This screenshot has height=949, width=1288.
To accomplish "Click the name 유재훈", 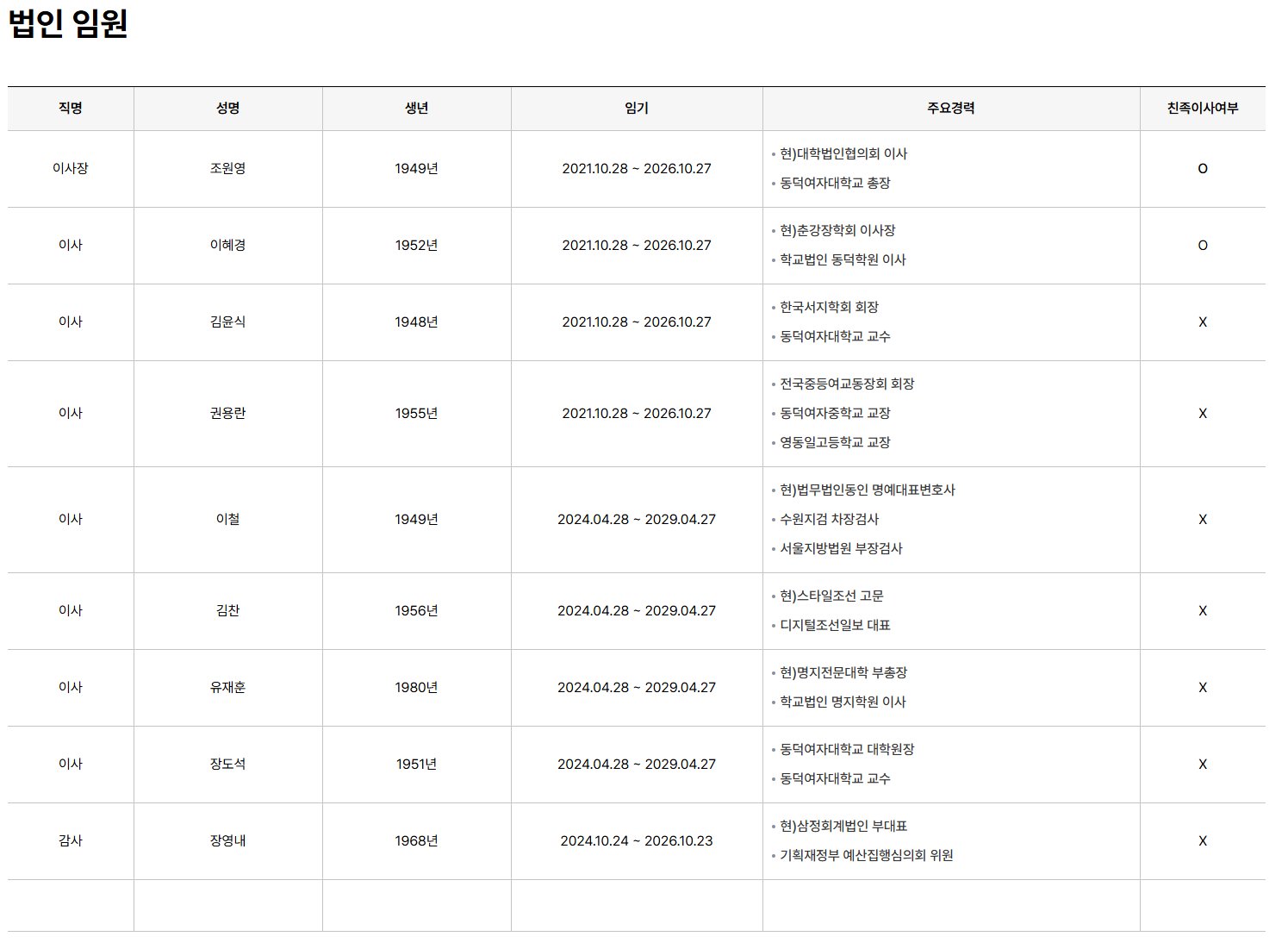I will click(x=227, y=688).
